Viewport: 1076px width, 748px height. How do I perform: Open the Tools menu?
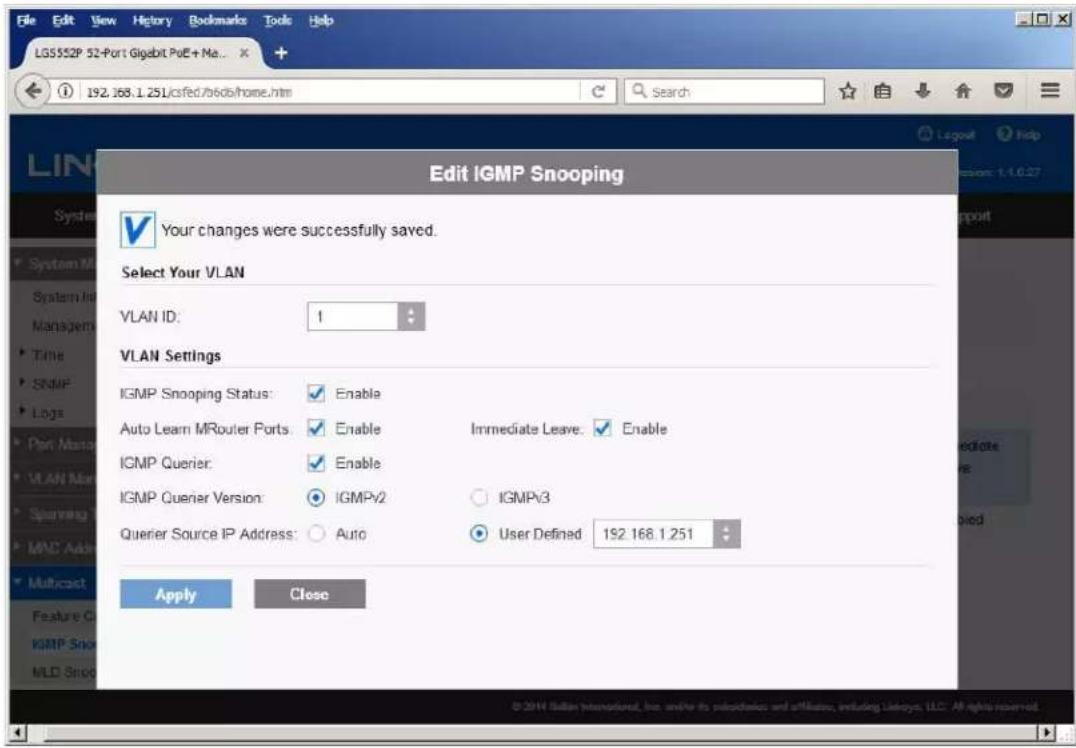point(278,21)
